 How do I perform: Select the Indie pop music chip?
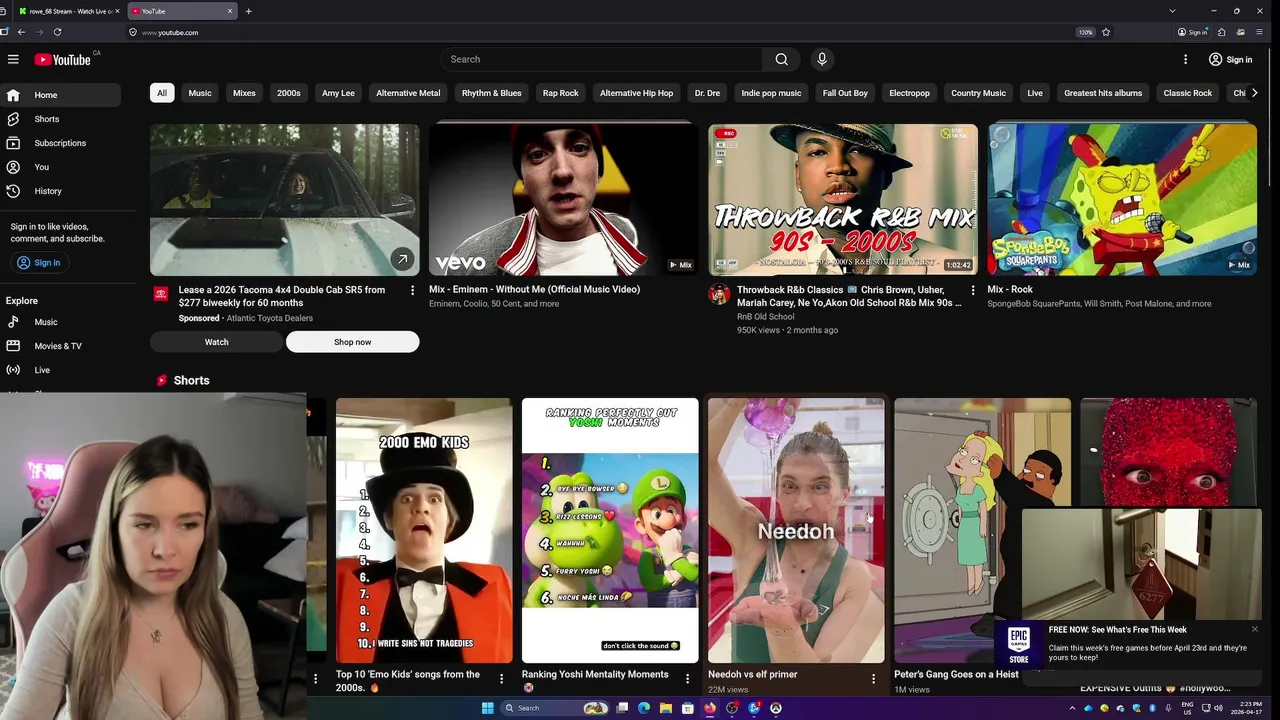pos(771,93)
